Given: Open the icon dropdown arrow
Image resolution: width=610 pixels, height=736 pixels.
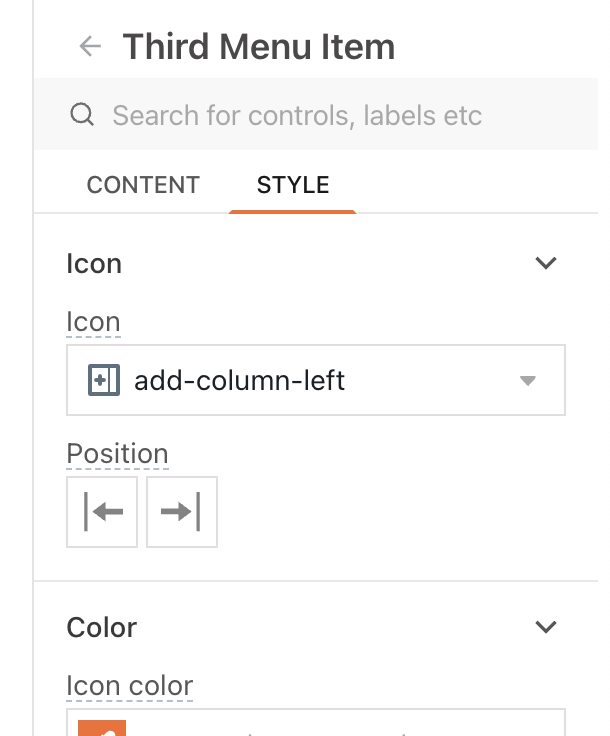Looking at the screenshot, I should click(528, 380).
